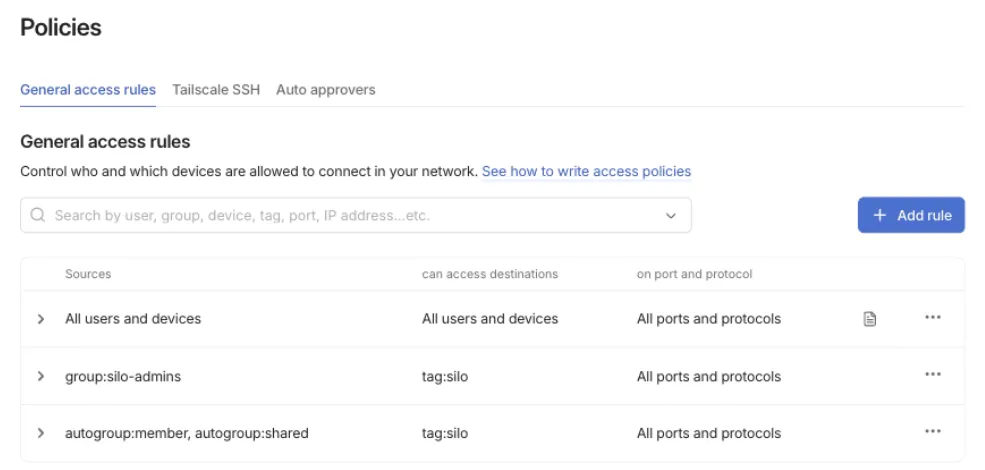985x470 pixels.
Task: Click the on port and protocol header
Action: coord(694,274)
